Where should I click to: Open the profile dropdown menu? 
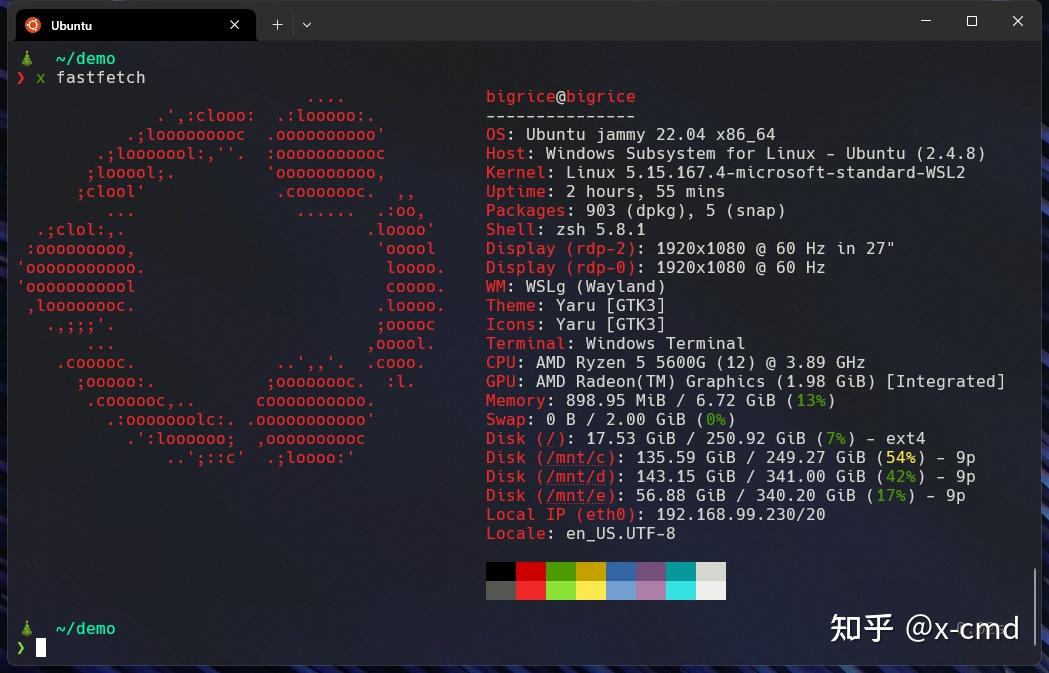pyautogui.click(x=306, y=25)
